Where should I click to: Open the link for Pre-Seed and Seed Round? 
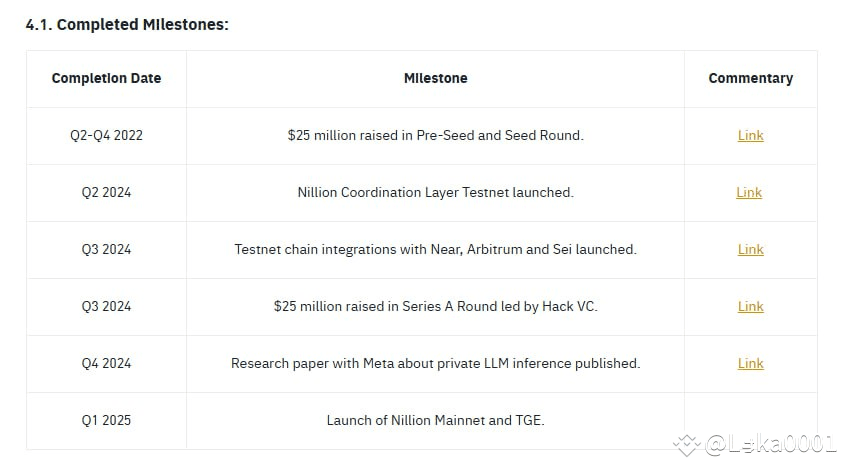pos(750,135)
